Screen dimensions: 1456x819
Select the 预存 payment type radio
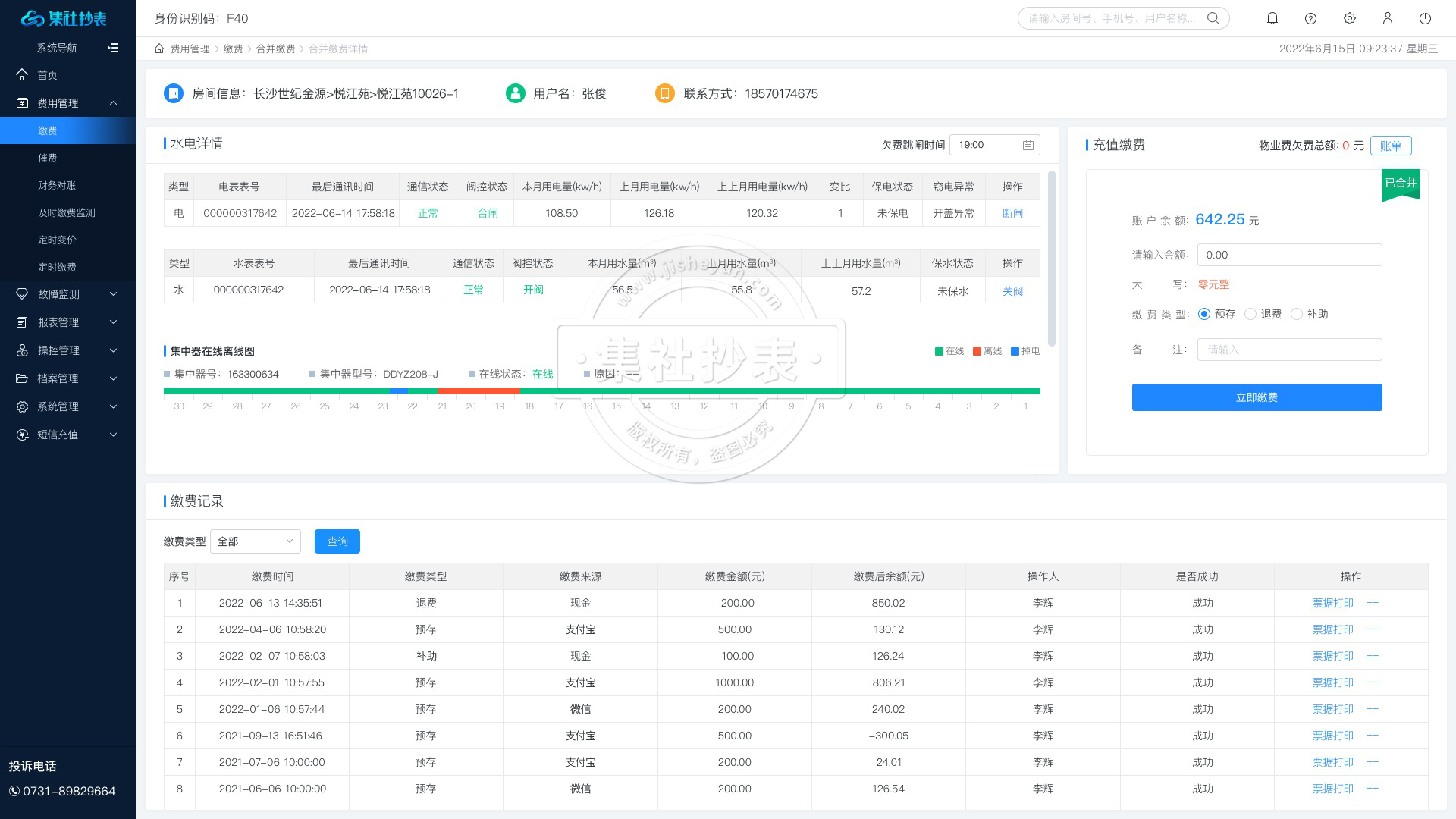click(1204, 314)
